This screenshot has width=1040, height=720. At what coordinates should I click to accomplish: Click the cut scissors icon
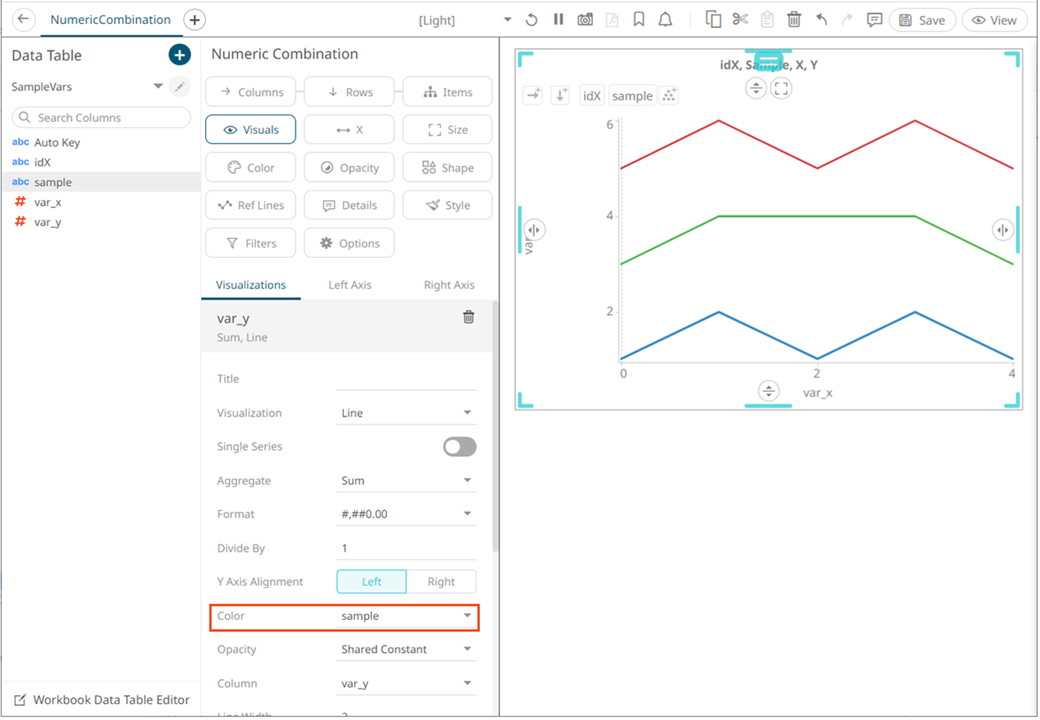point(740,20)
